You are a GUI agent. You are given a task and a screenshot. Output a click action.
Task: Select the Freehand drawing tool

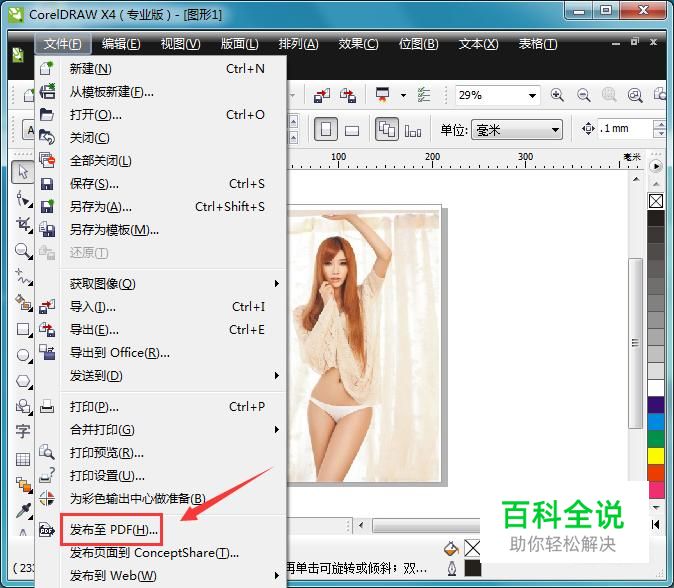[x=23, y=277]
